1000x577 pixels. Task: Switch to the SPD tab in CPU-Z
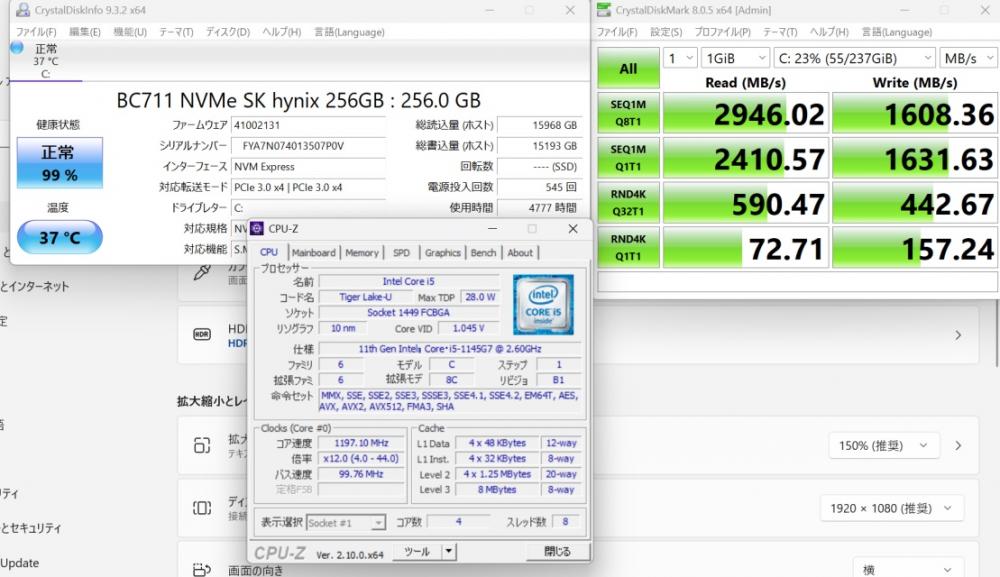[401, 252]
